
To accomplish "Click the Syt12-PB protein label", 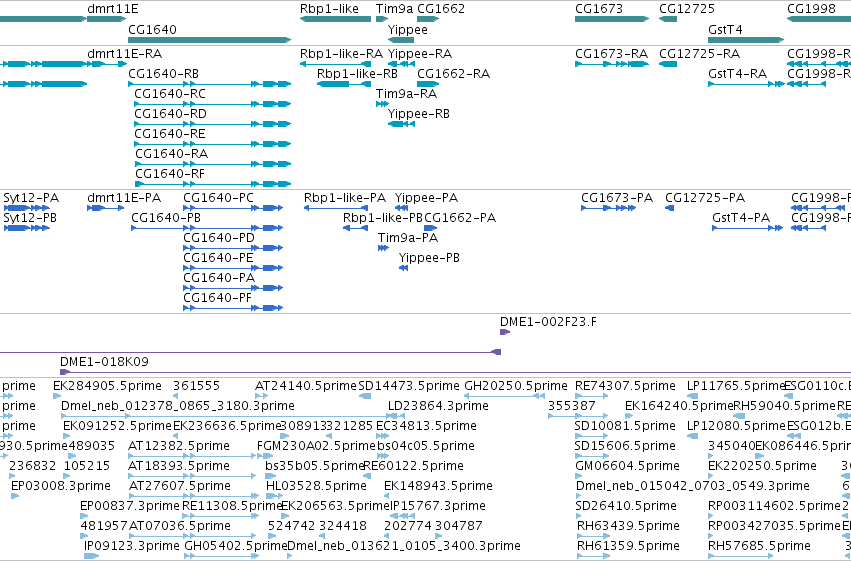I will click(x=30, y=218).
